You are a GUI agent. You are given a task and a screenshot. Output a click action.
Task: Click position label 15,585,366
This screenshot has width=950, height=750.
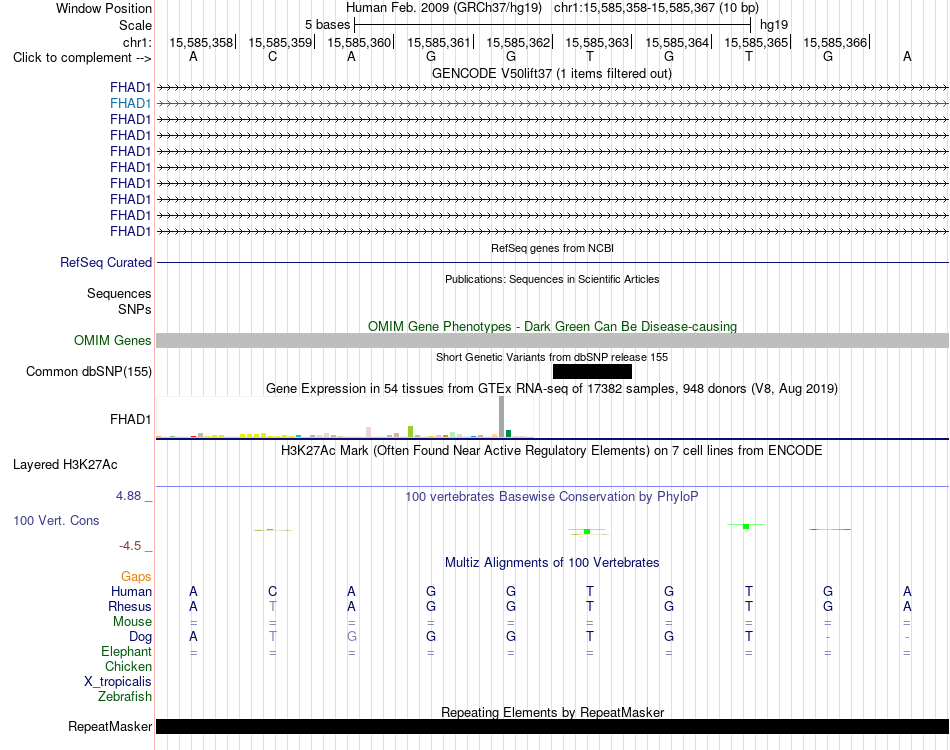click(x=835, y=42)
